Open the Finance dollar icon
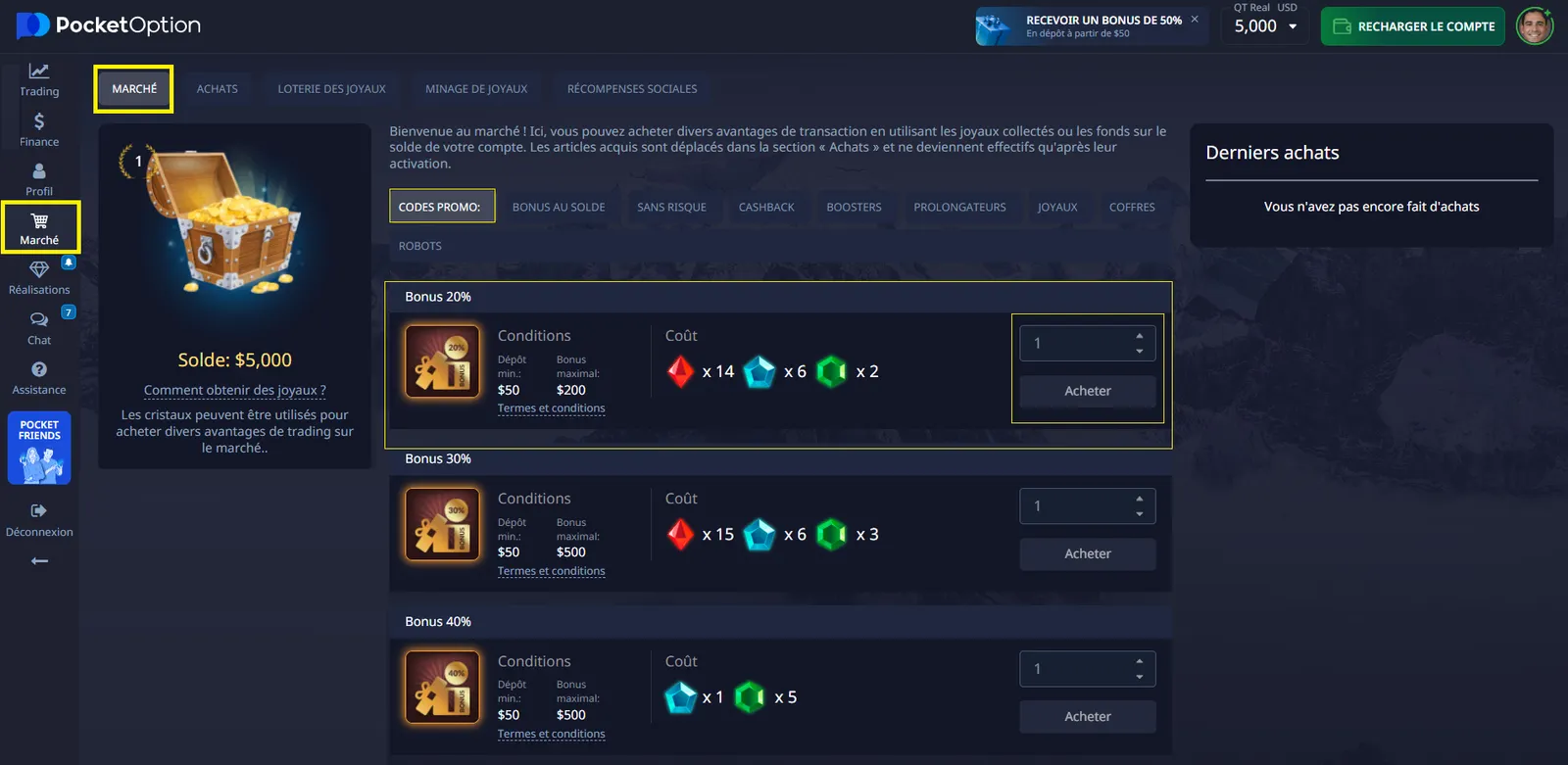The height and width of the screenshot is (765, 1568). click(x=39, y=121)
